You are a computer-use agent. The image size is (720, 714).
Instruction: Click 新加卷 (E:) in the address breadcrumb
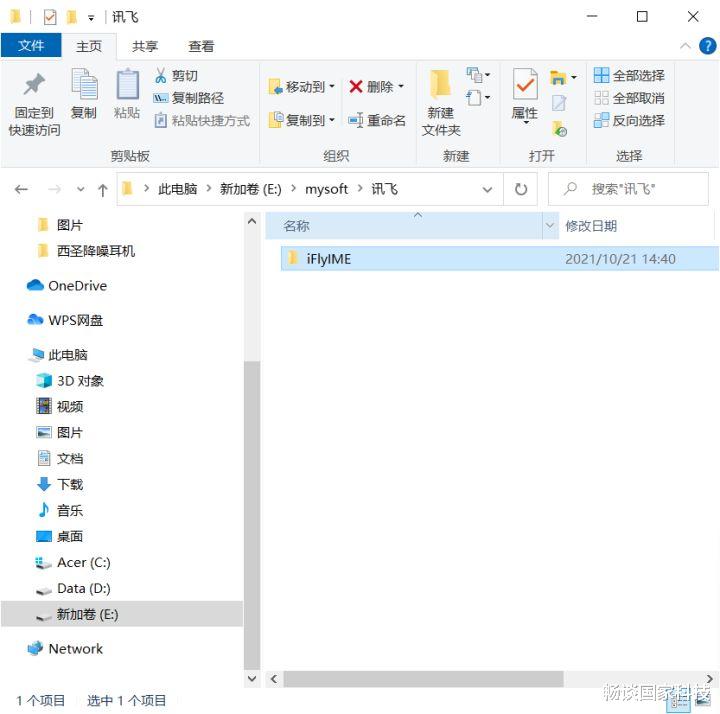(x=250, y=189)
